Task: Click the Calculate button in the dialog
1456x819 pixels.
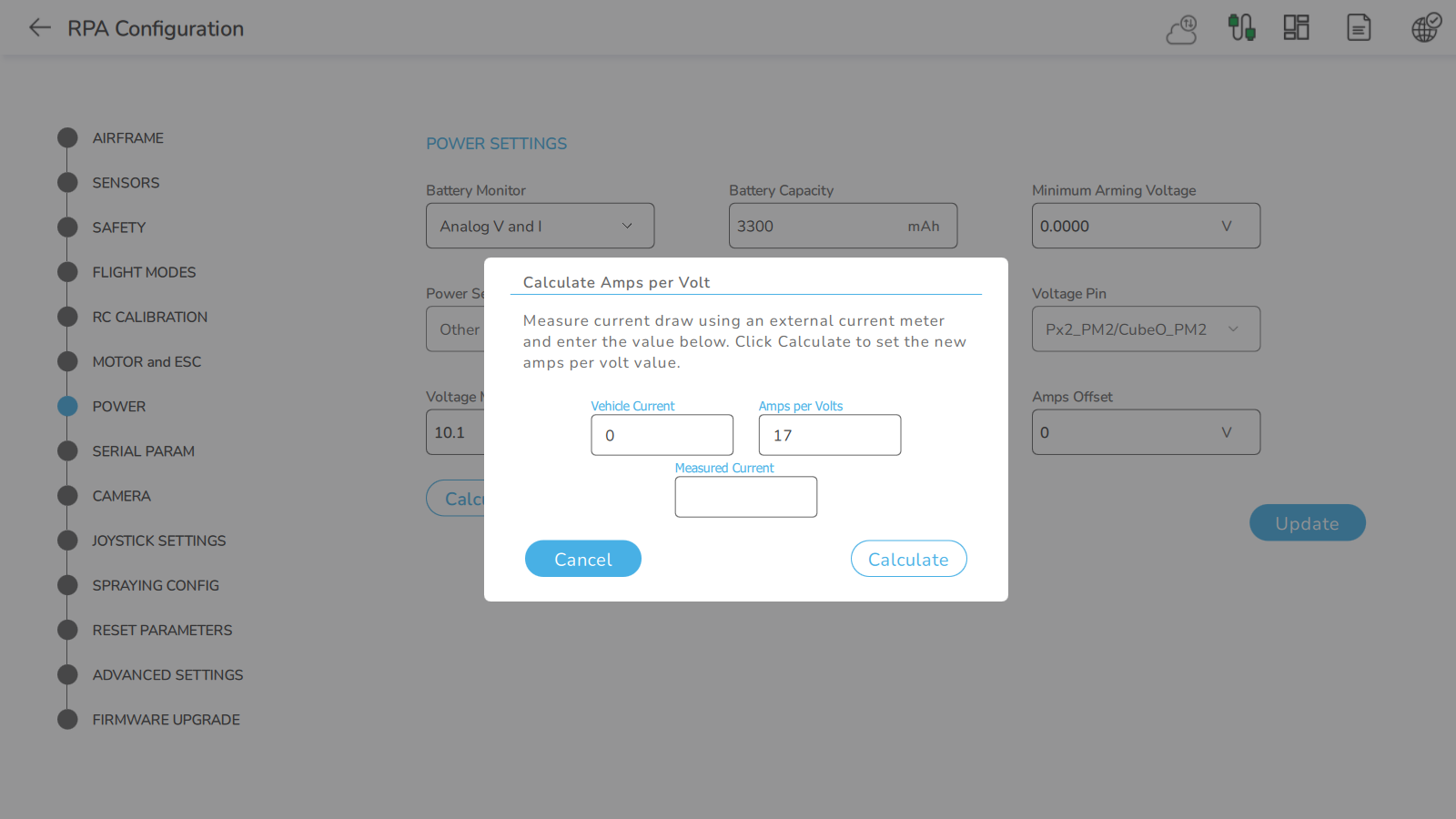Action: coord(908,559)
